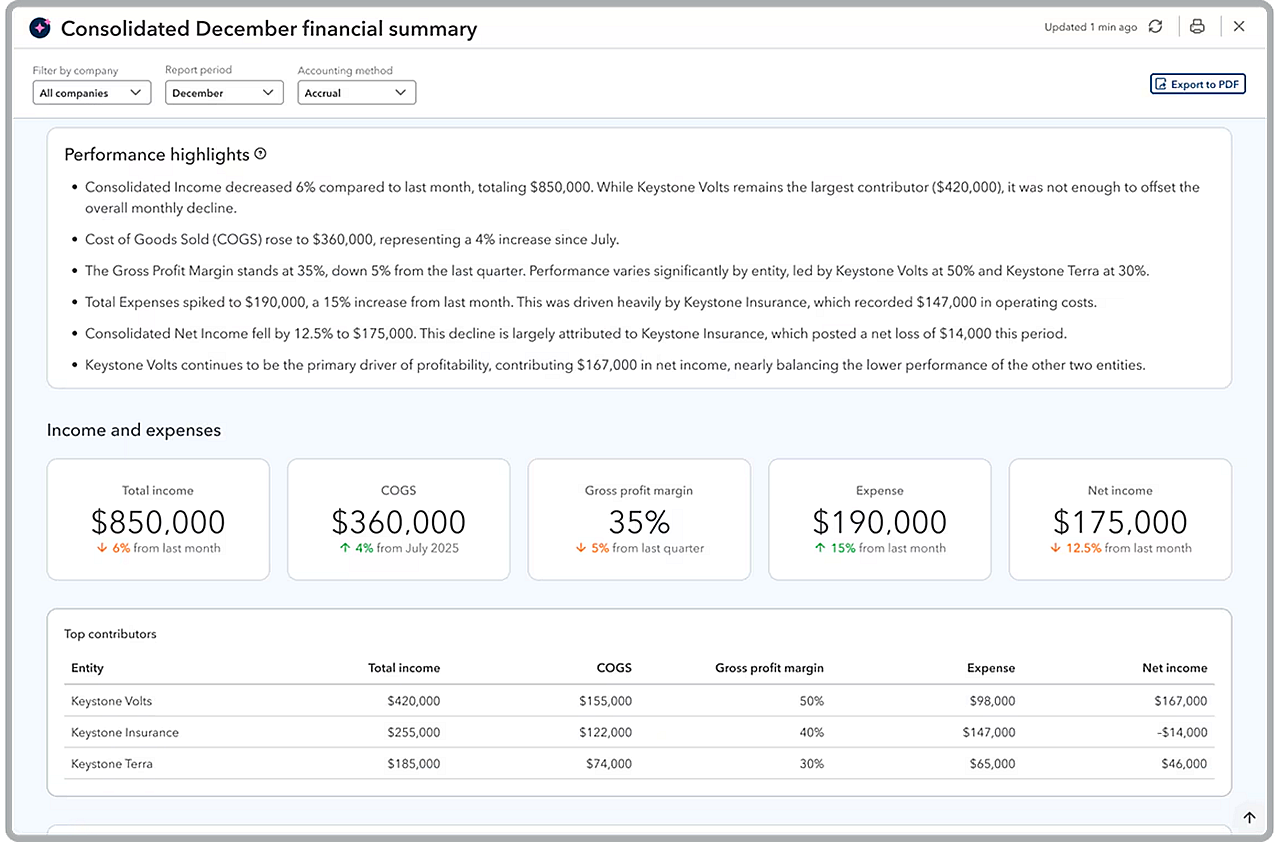Click the COGS column header in the table
This screenshot has height=842, width=1280.
tap(614, 668)
